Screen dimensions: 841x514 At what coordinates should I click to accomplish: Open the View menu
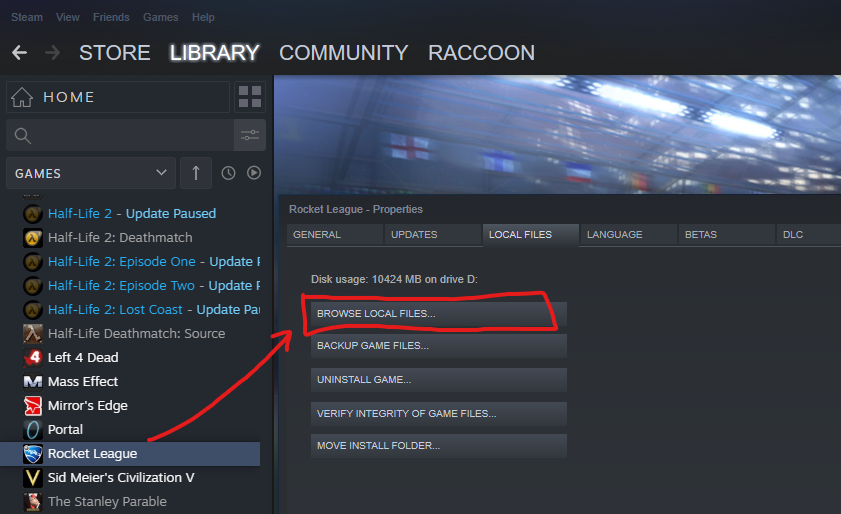tap(68, 17)
